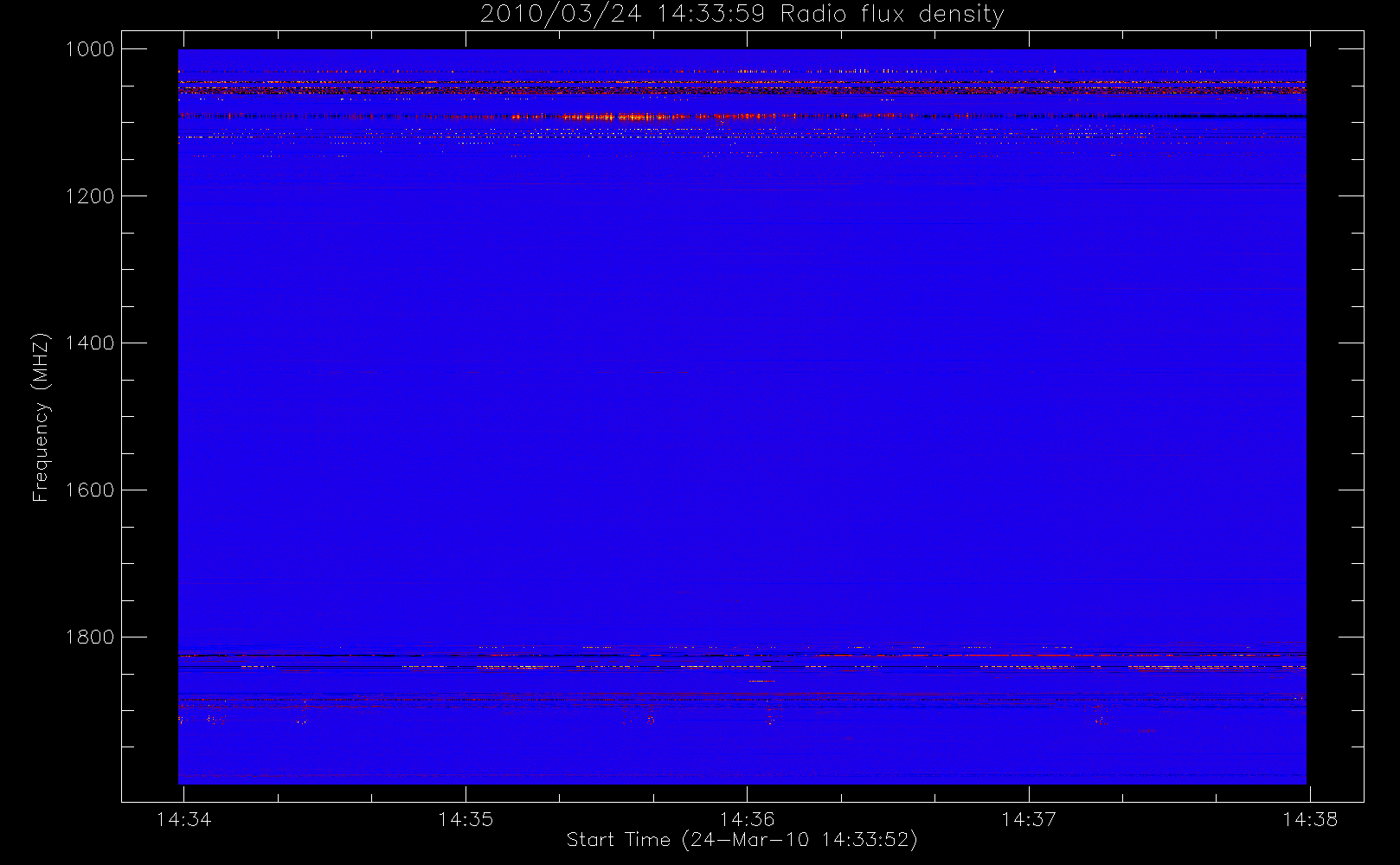The height and width of the screenshot is (865, 1400).
Task: Click the plot title "2010/03/24 14:33:59 Radio flux density"
Action: [742, 15]
